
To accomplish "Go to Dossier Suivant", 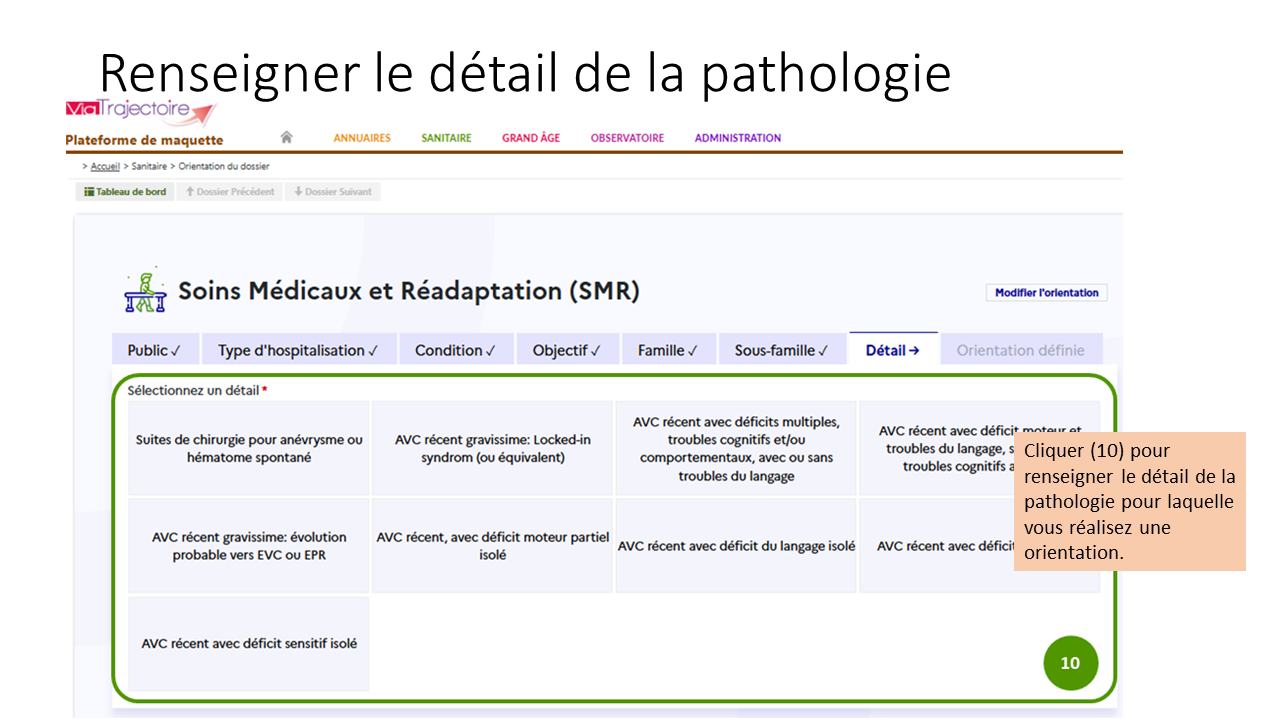I will [332, 192].
